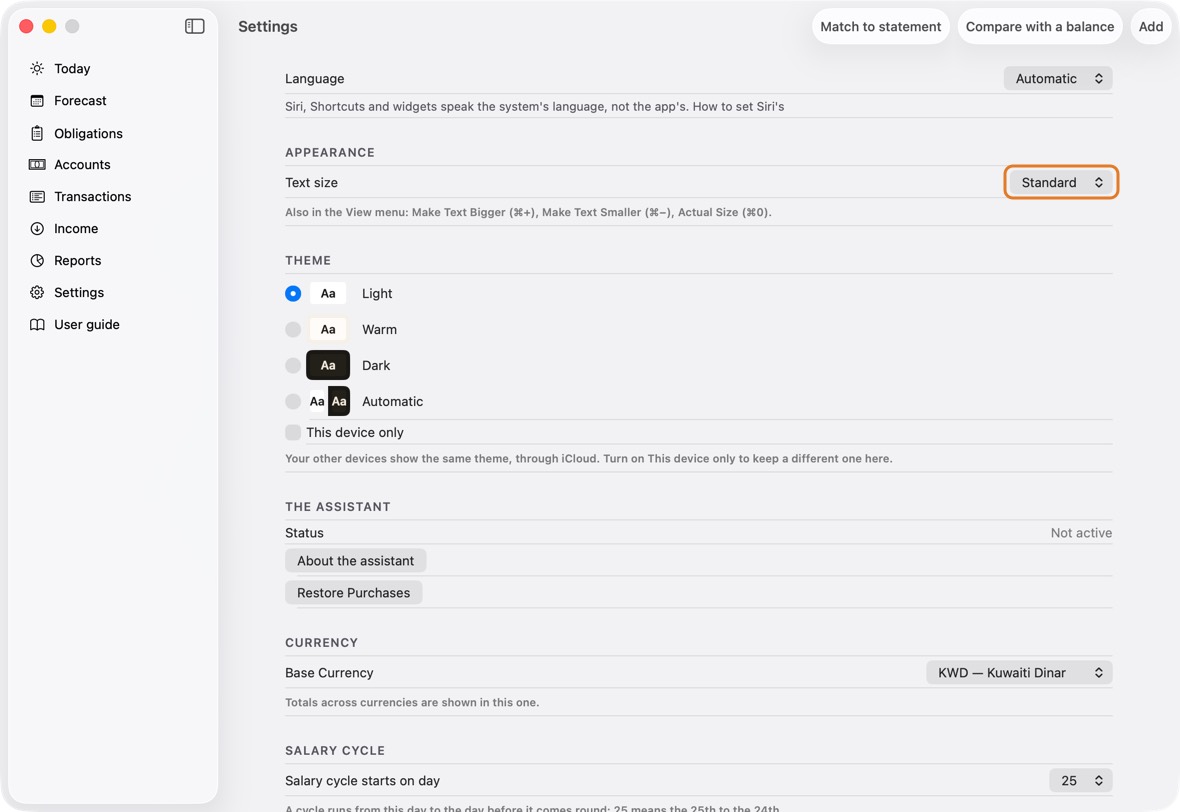Screen dimensions: 1180x812
Task: Click the Dark theme label
Action: (x=376, y=366)
